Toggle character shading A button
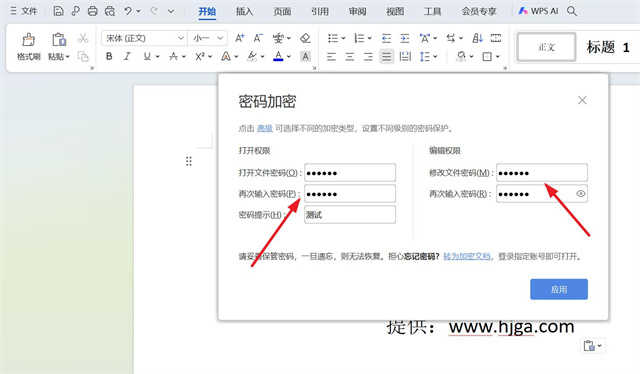The width and height of the screenshot is (640, 374). pyautogui.click(x=305, y=56)
